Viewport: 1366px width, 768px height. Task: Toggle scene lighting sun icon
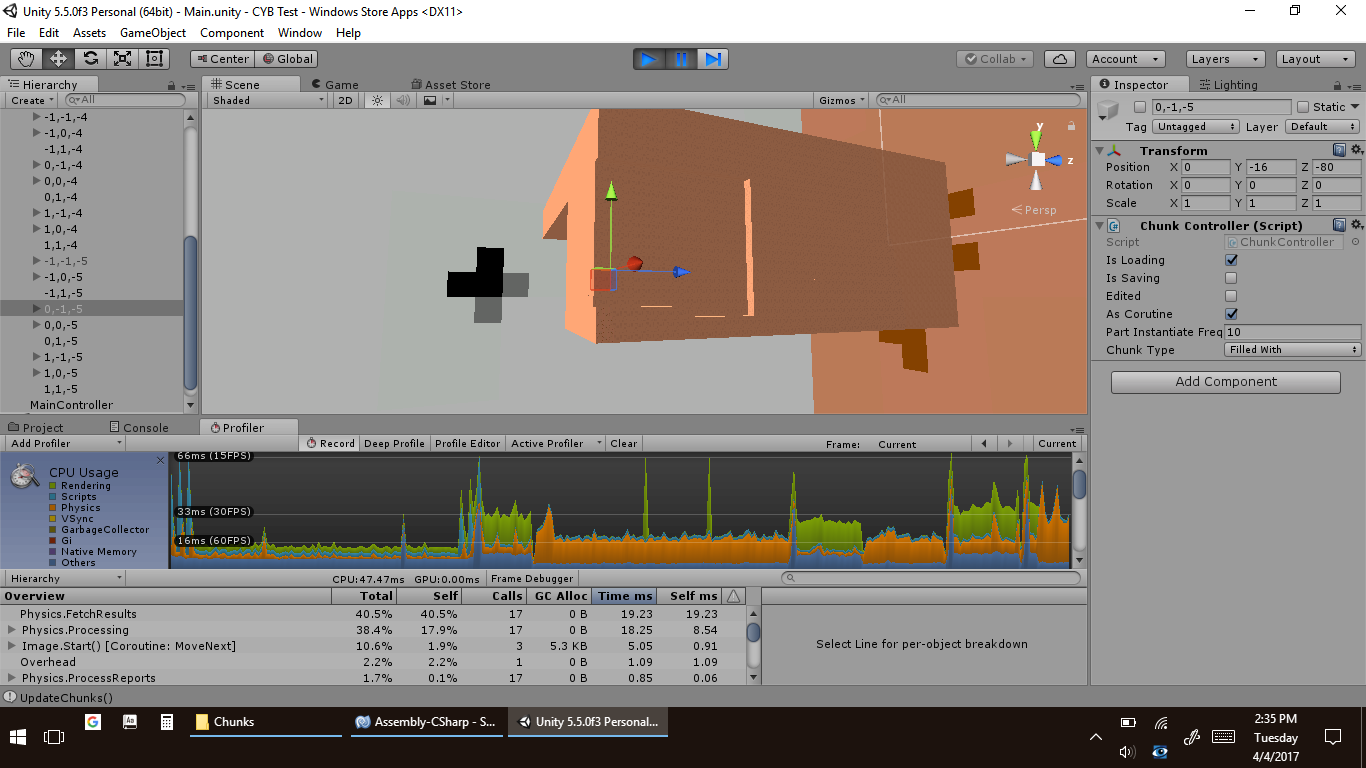377,100
